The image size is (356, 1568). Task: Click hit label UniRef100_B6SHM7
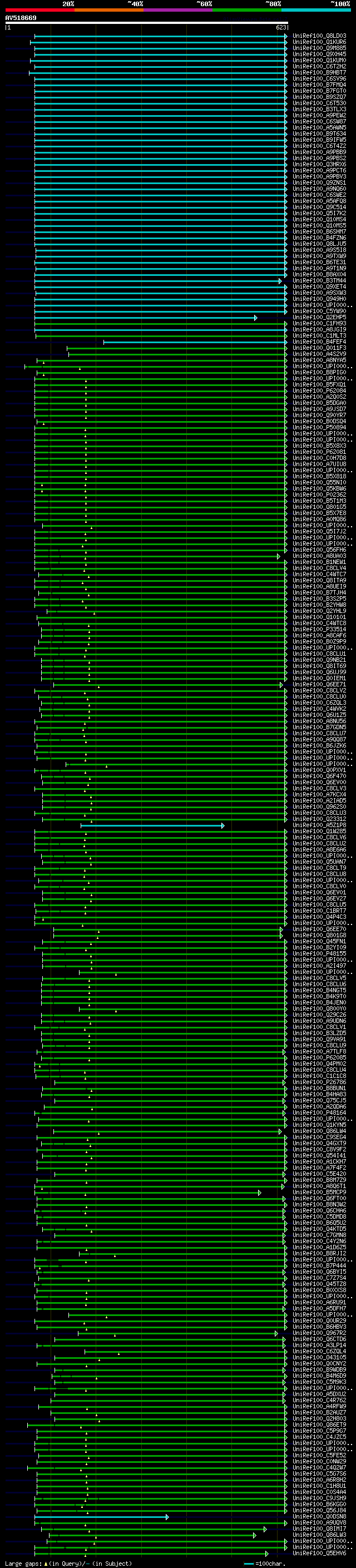[x=319, y=231]
